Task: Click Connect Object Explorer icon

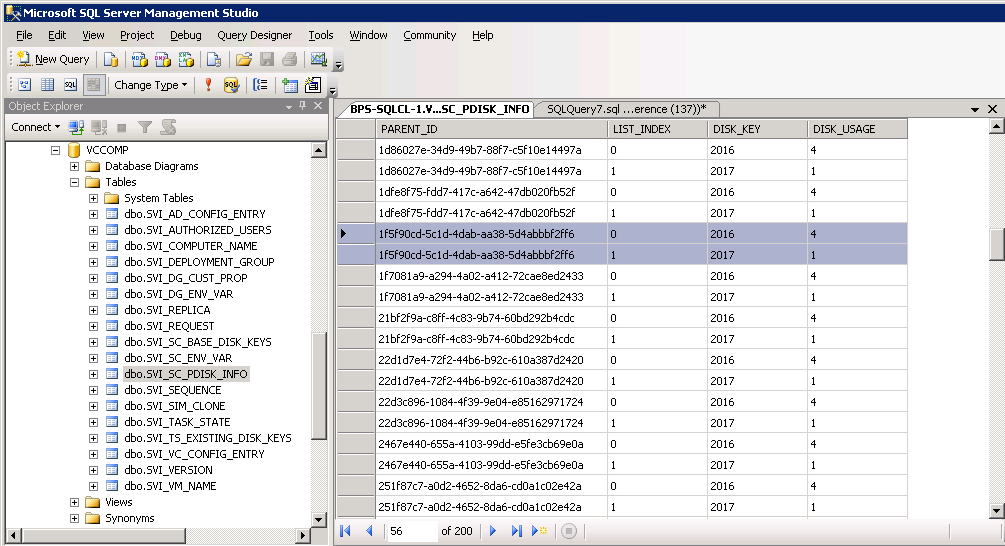Action: [78, 127]
